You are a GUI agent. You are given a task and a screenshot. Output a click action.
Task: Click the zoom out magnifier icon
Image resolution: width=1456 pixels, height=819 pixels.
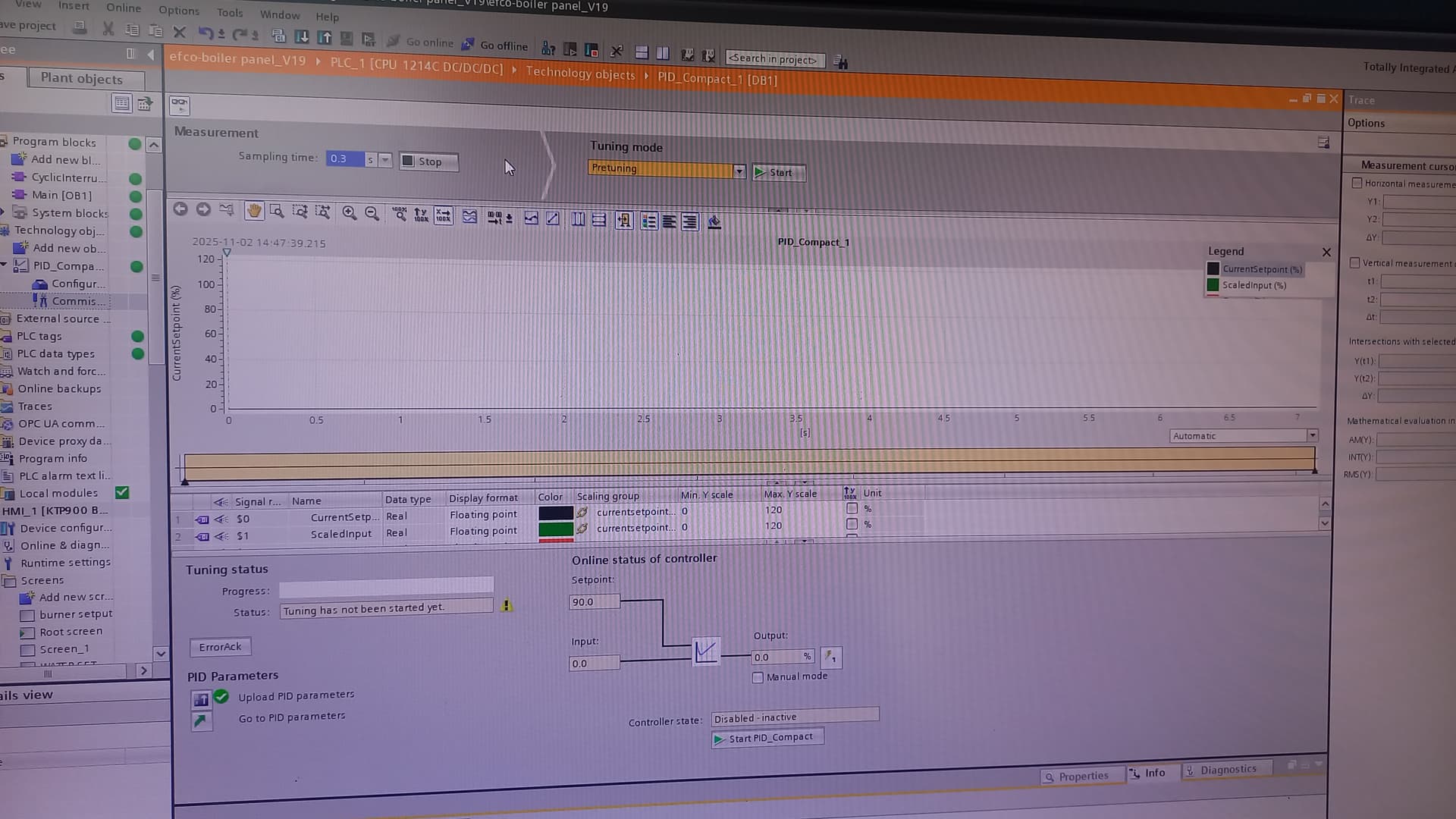pos(372,214)
